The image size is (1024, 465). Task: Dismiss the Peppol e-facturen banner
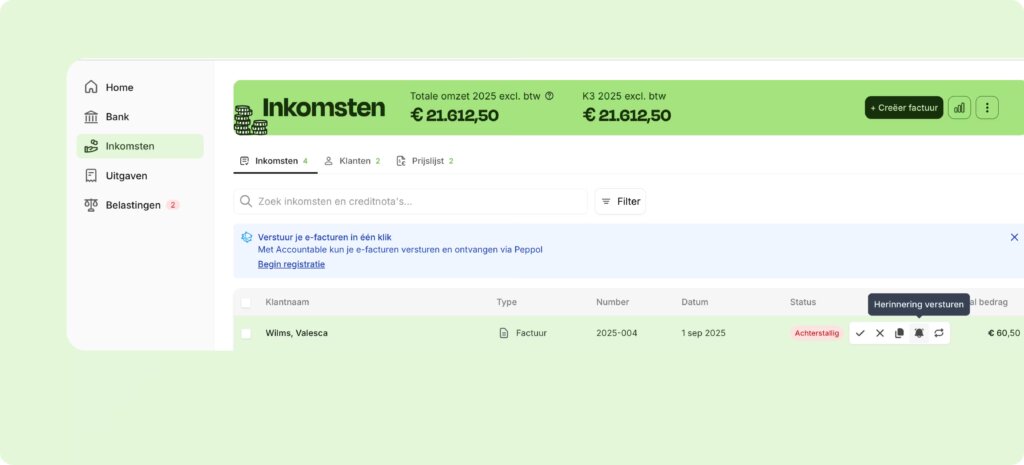coord(1014,237)
